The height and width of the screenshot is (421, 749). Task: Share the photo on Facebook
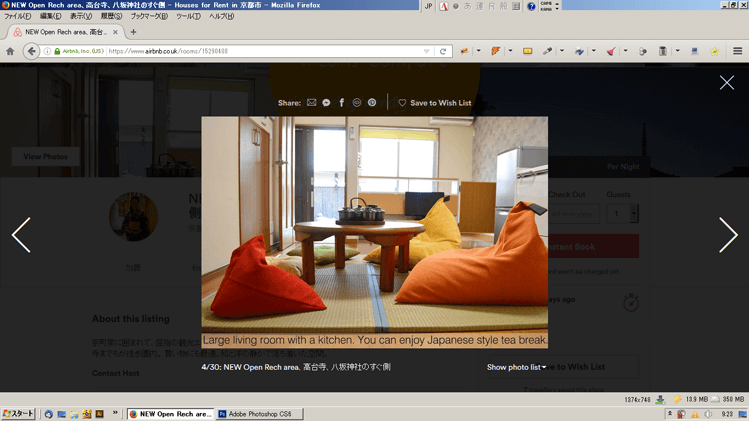click(x=341, y=103)
